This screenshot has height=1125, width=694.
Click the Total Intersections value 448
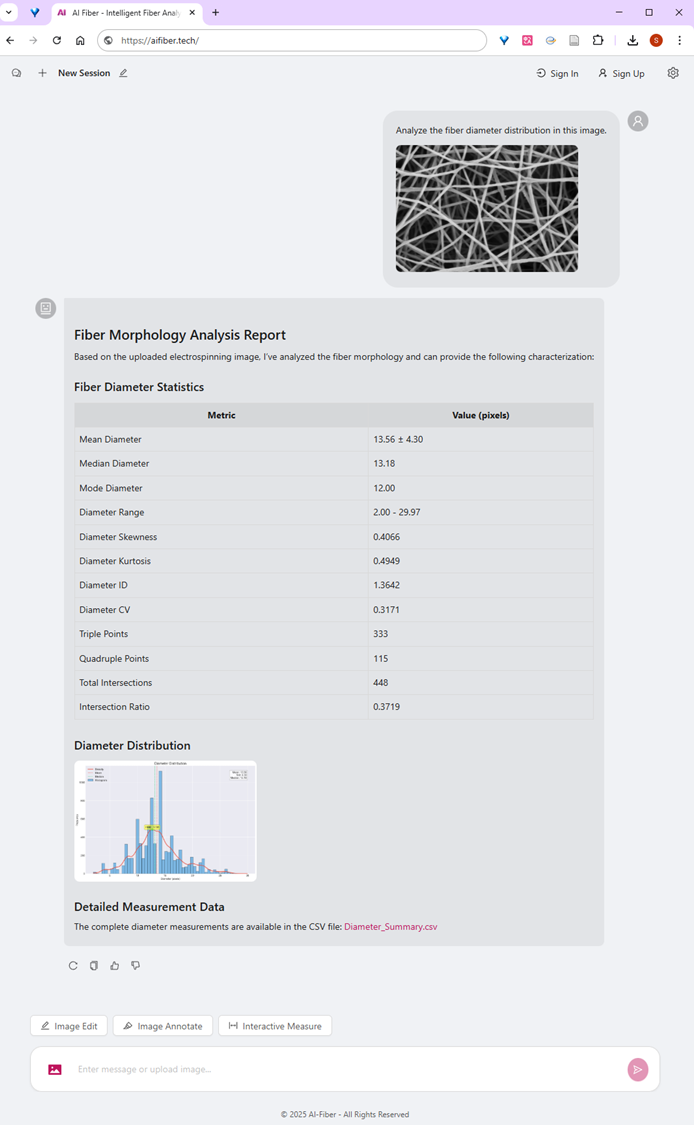[x=380, y=682]
